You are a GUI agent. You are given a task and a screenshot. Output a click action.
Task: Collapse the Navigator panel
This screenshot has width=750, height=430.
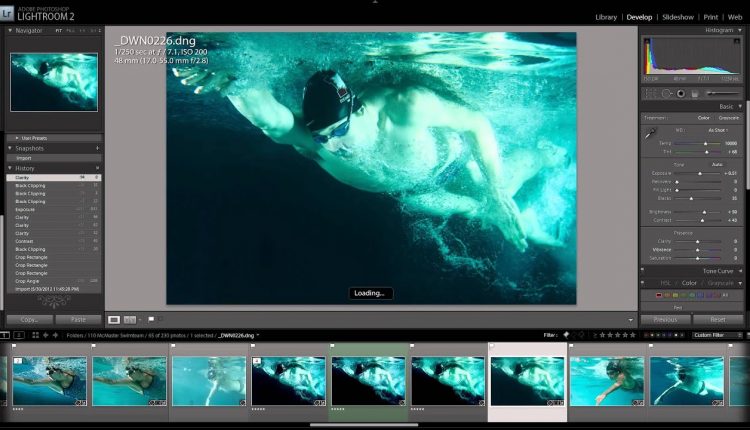[x=10, y=30]
